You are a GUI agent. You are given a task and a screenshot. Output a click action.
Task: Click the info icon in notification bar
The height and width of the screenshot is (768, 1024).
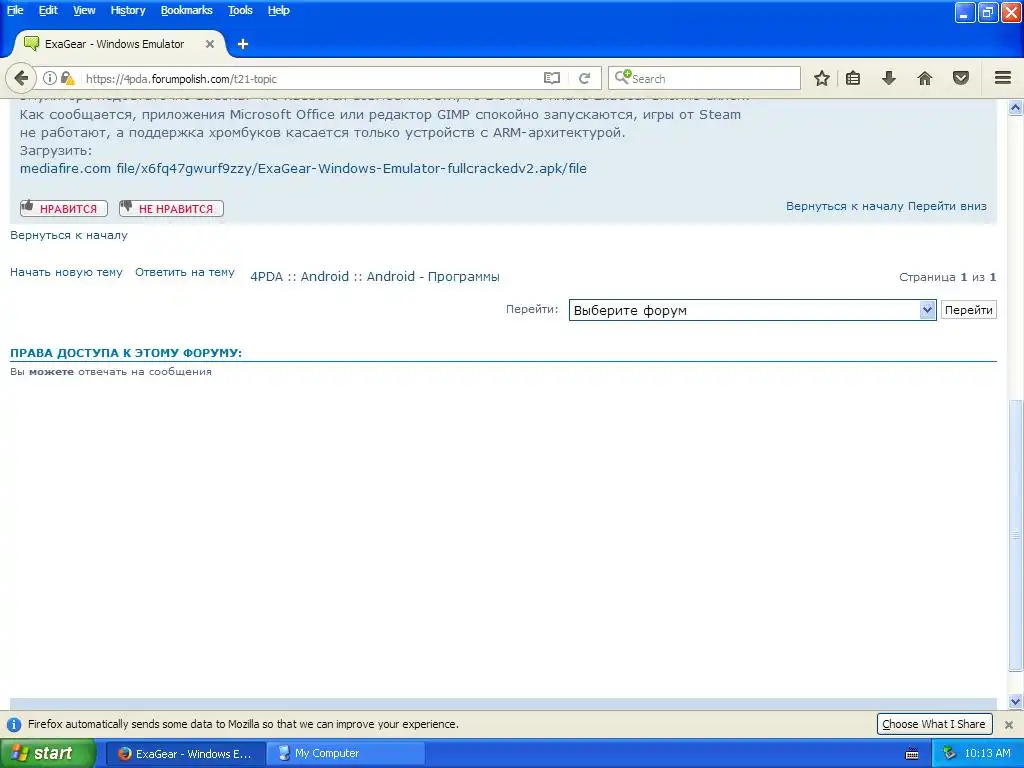click(x=13, y=724)
